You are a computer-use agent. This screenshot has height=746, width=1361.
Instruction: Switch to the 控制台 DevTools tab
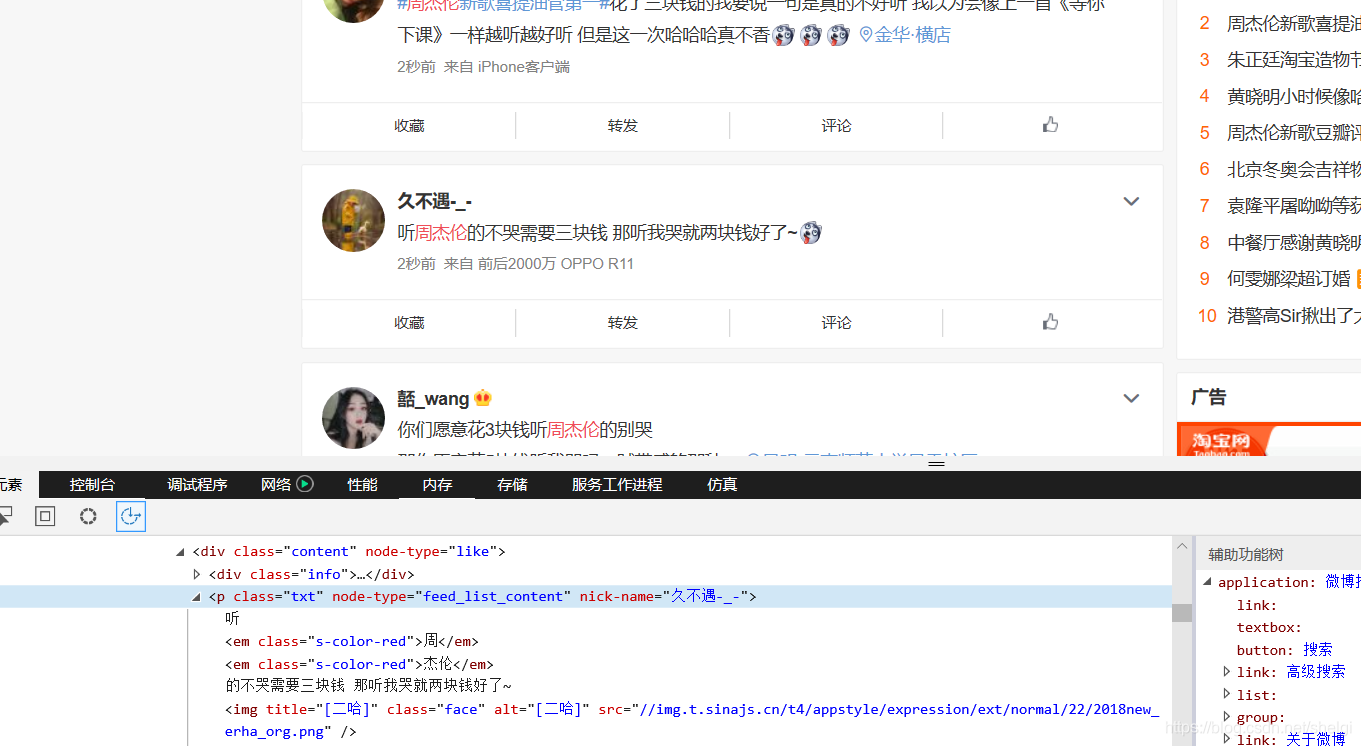click(92, 484)
